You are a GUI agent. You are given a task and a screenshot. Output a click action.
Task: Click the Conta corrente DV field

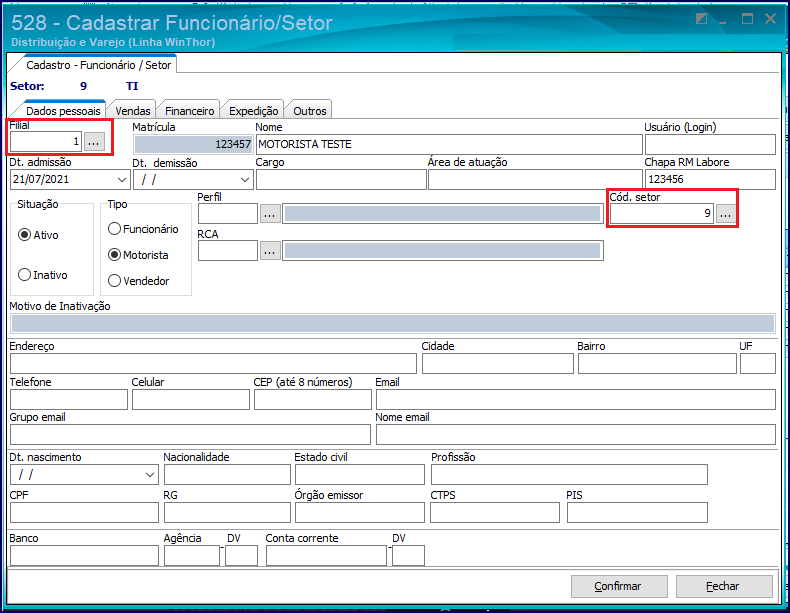click(x=408, y=556)
